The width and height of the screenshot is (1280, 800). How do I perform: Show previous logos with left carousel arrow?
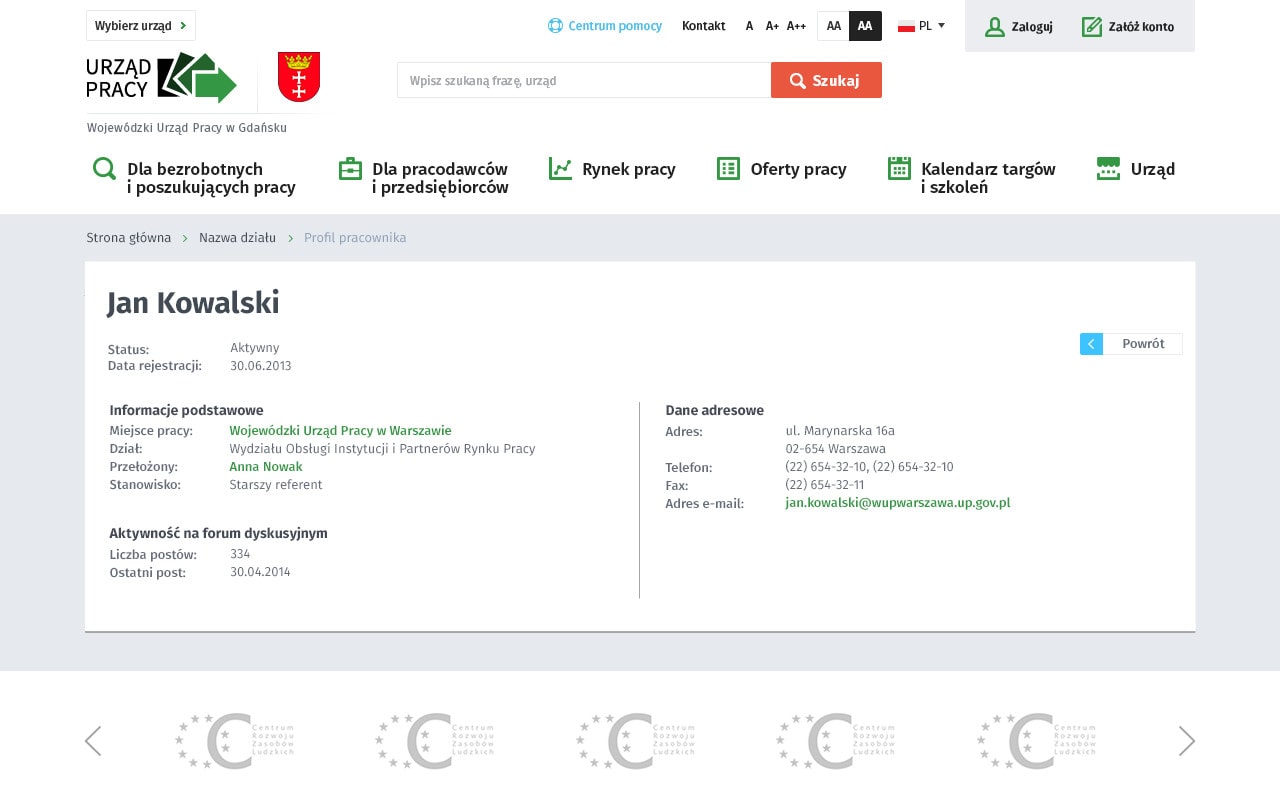pos(93,741)
